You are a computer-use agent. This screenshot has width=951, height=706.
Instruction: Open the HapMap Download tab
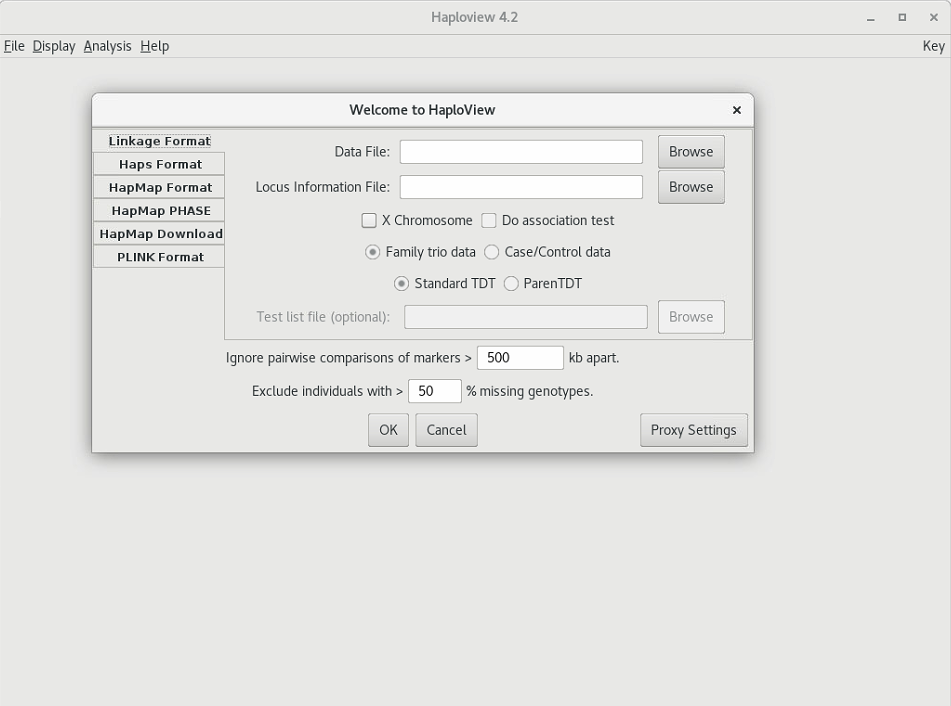[160, 234]
